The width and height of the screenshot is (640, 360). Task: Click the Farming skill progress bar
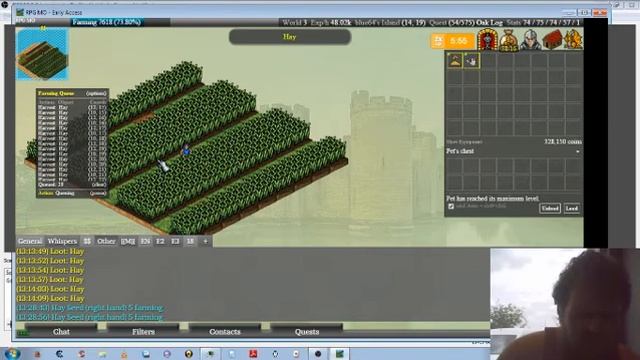coord(121,22)
